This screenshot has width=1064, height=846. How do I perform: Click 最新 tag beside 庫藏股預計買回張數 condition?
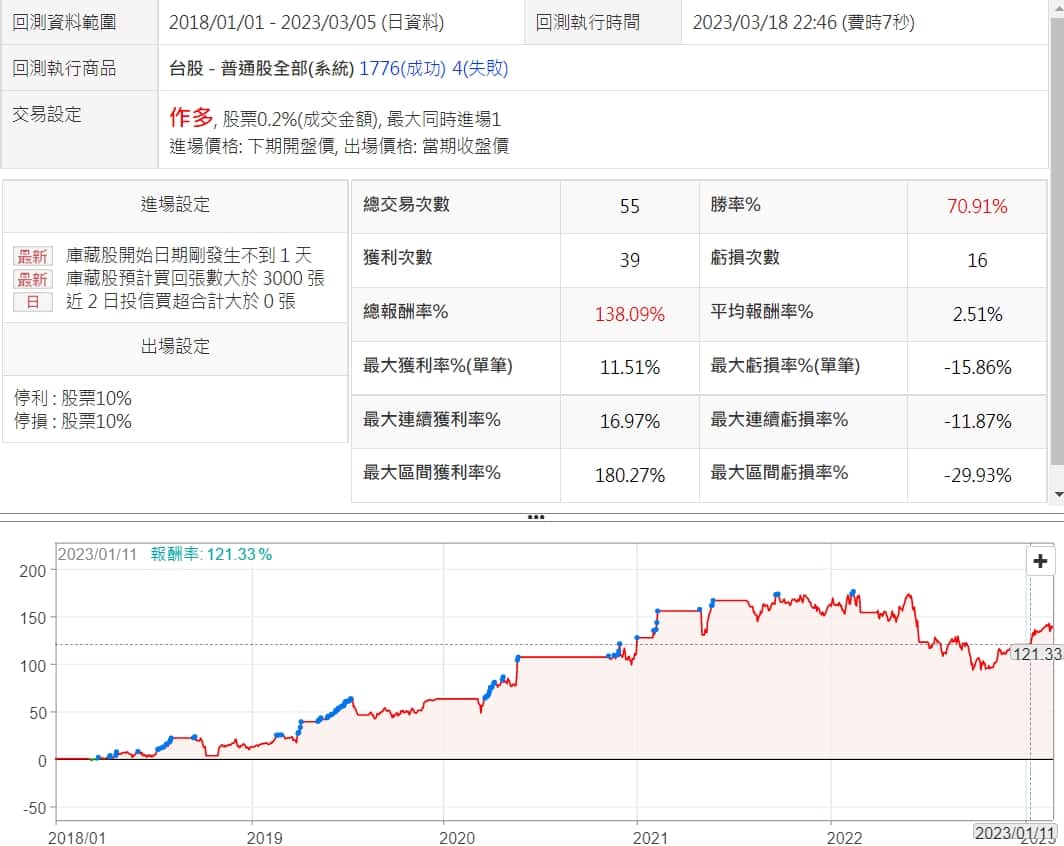32,279
